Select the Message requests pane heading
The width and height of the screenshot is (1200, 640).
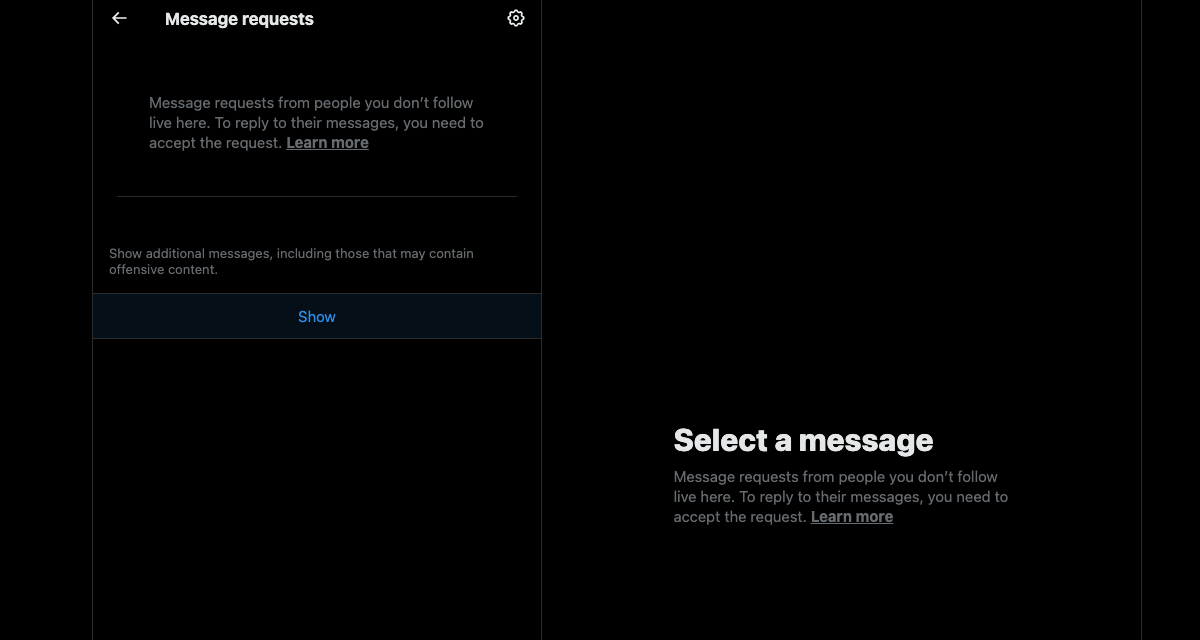coord(239,18)
